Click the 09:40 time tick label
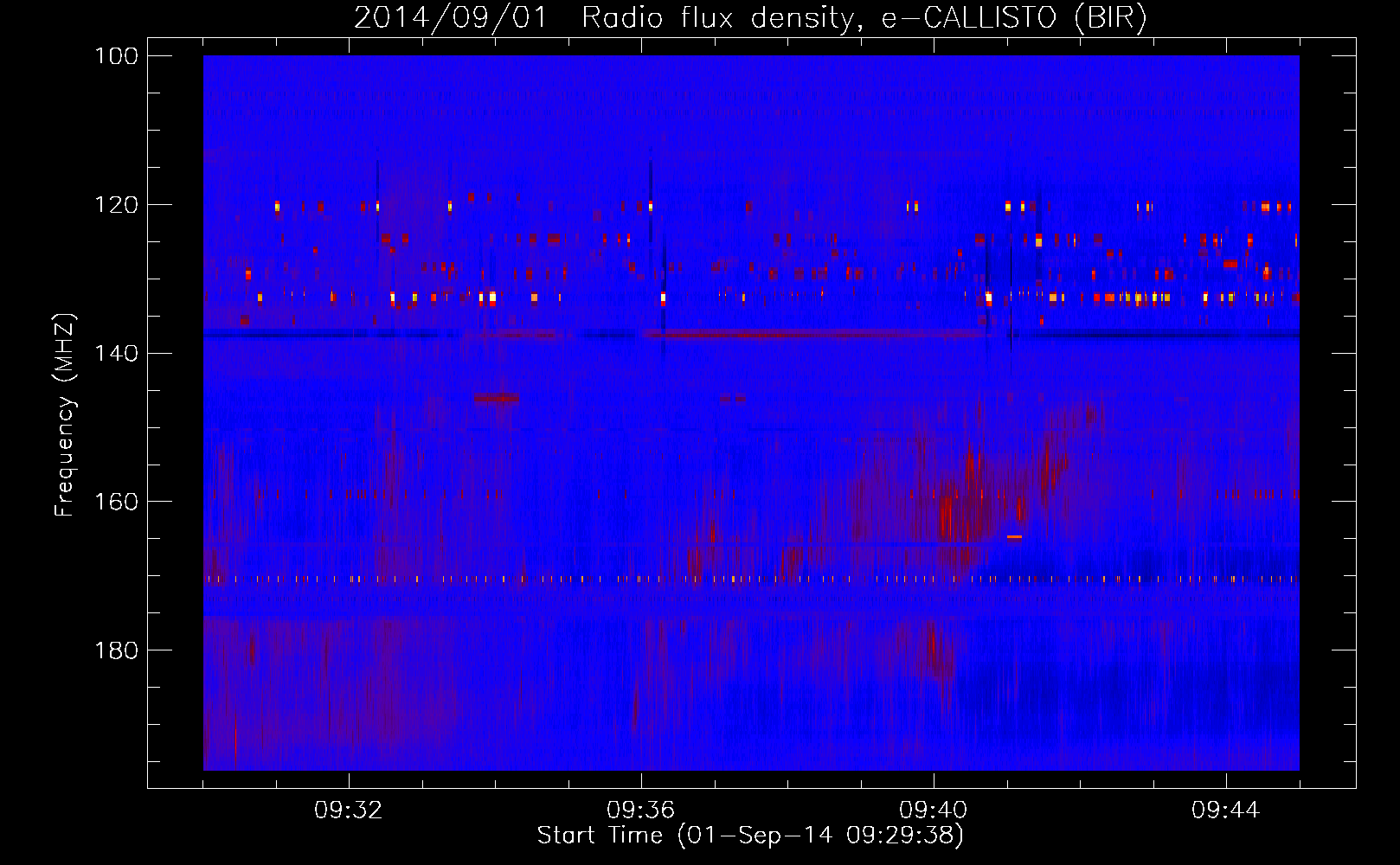 coord(934,811)
